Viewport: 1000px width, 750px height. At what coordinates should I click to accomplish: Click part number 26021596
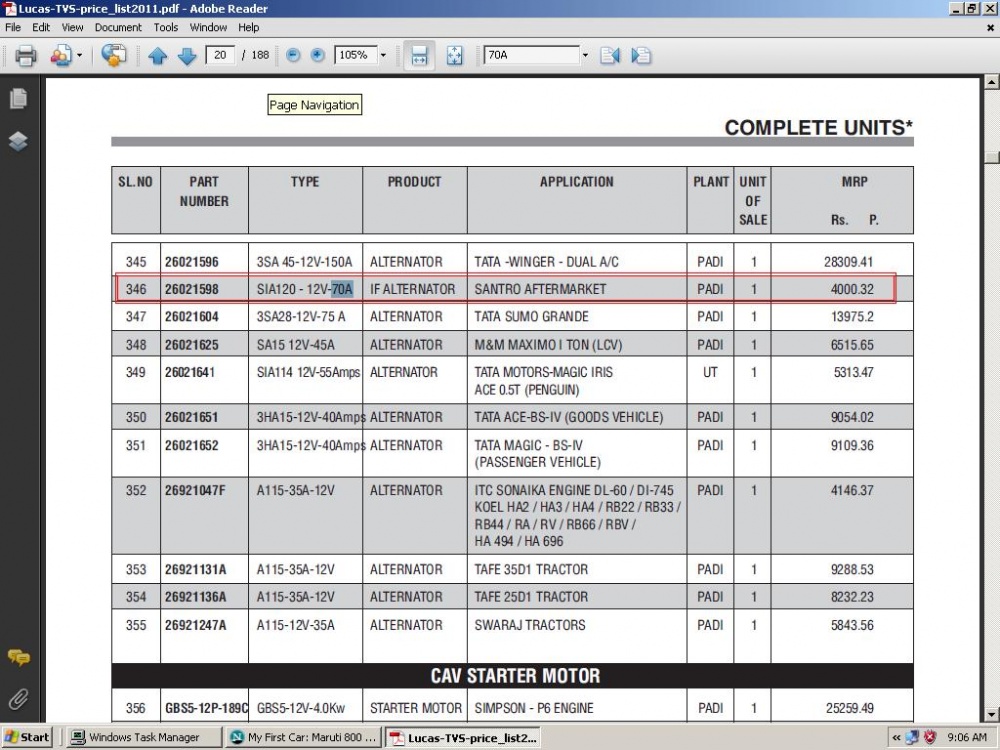pos(191,261)
